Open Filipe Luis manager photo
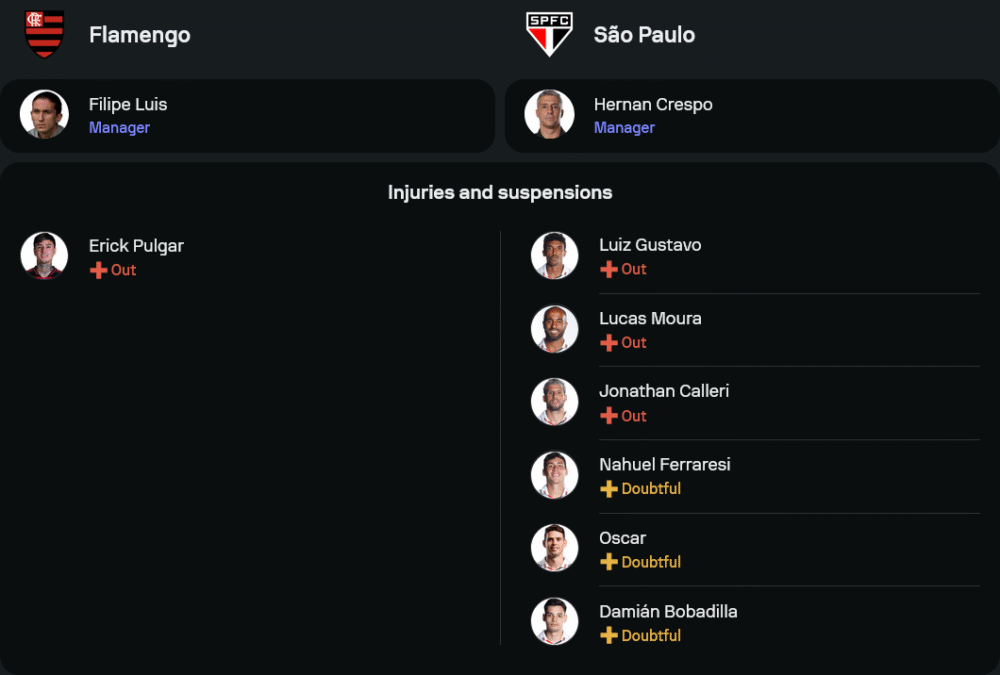 [x=44, y=115]
